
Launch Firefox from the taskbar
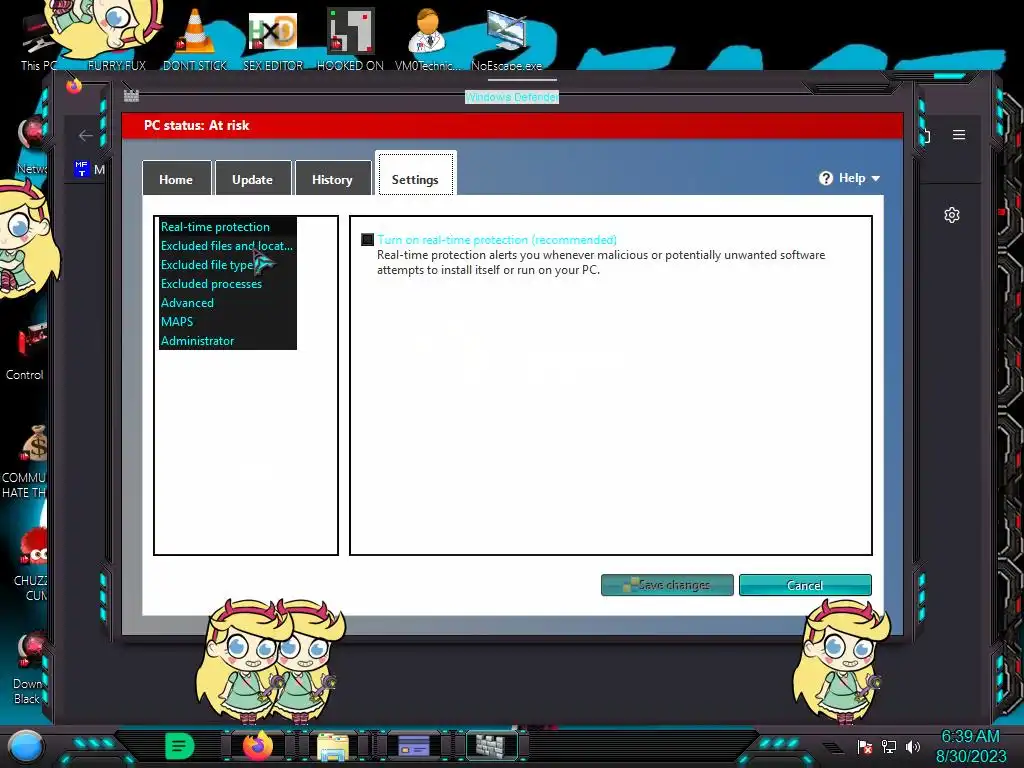coord(257,746)
